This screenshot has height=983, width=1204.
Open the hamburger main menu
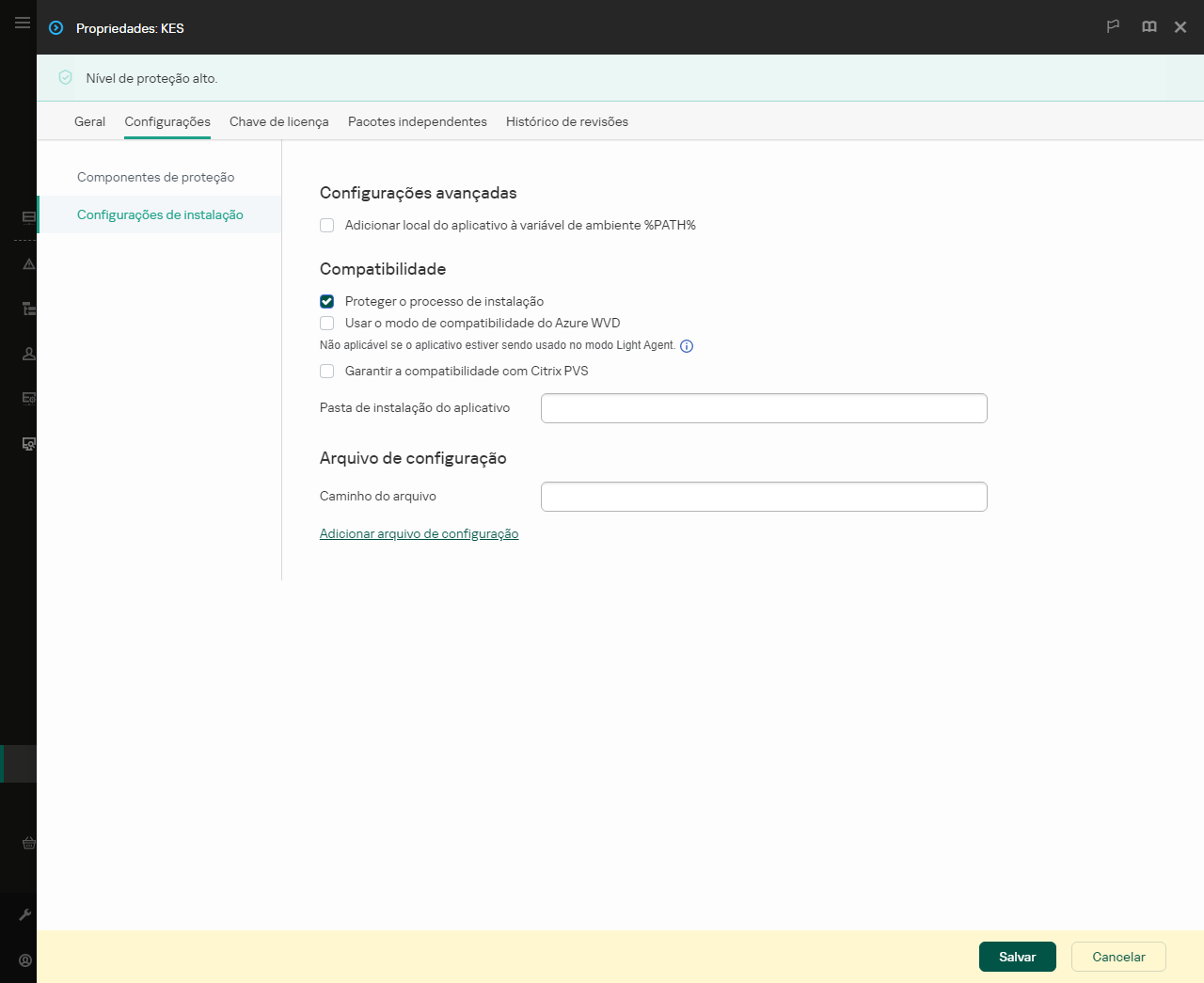click(22, 22)
